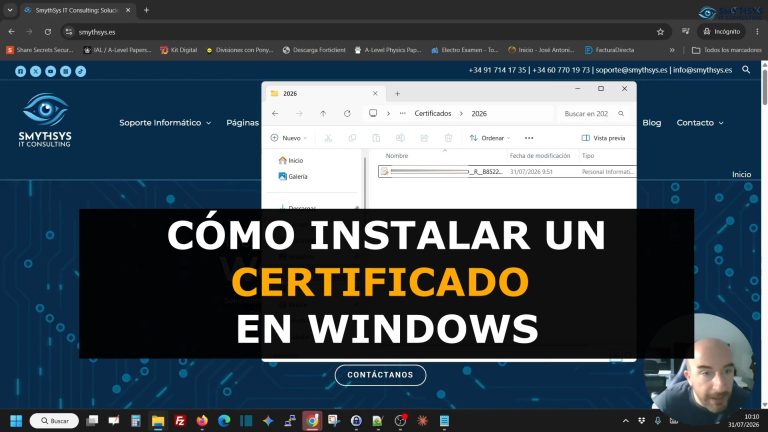The image size is (768, 432).
Task: Show hidden system tray icons chevron
Action: 625,421
